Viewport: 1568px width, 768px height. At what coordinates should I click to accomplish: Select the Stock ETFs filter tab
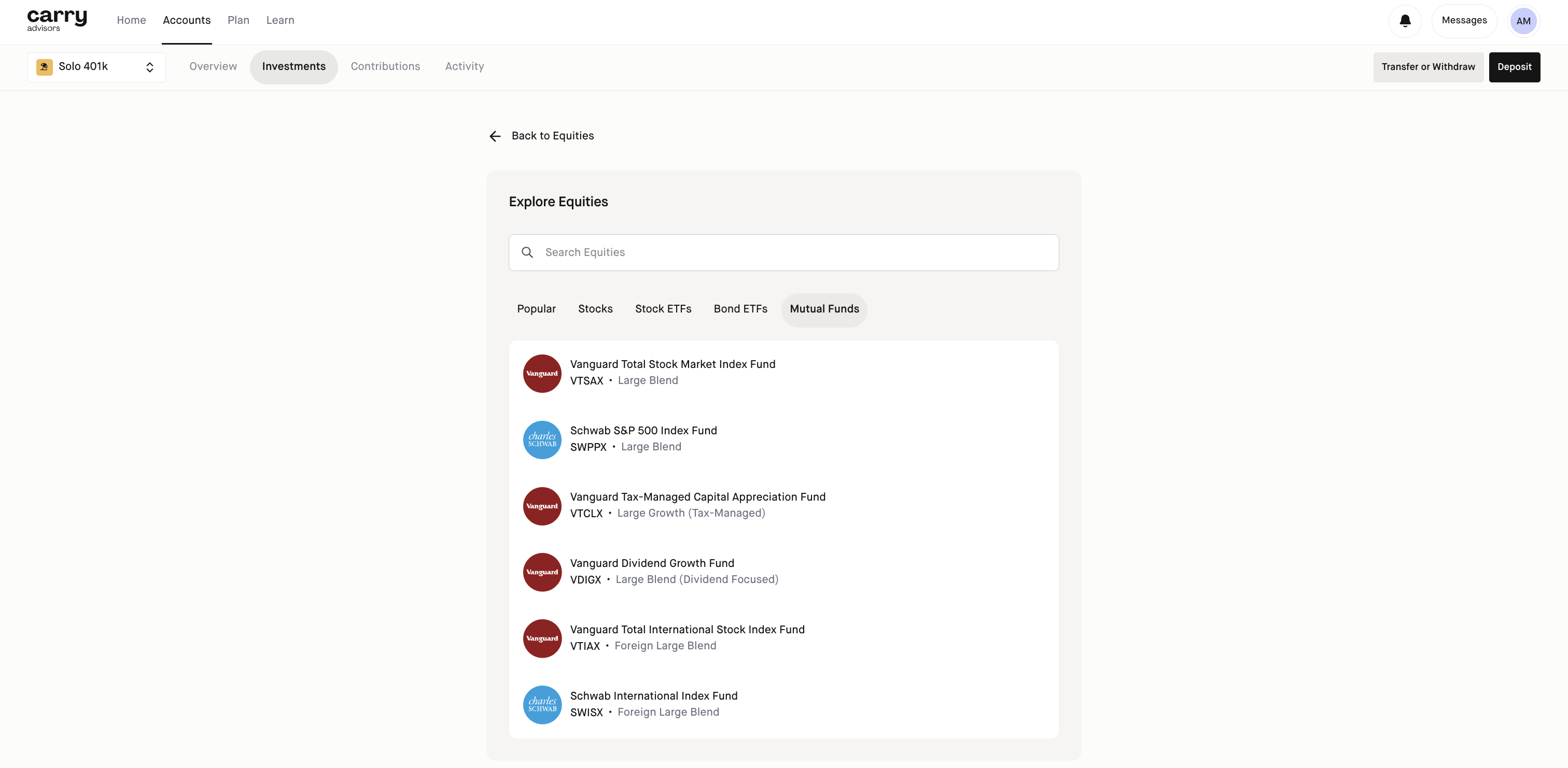point(663,309)
